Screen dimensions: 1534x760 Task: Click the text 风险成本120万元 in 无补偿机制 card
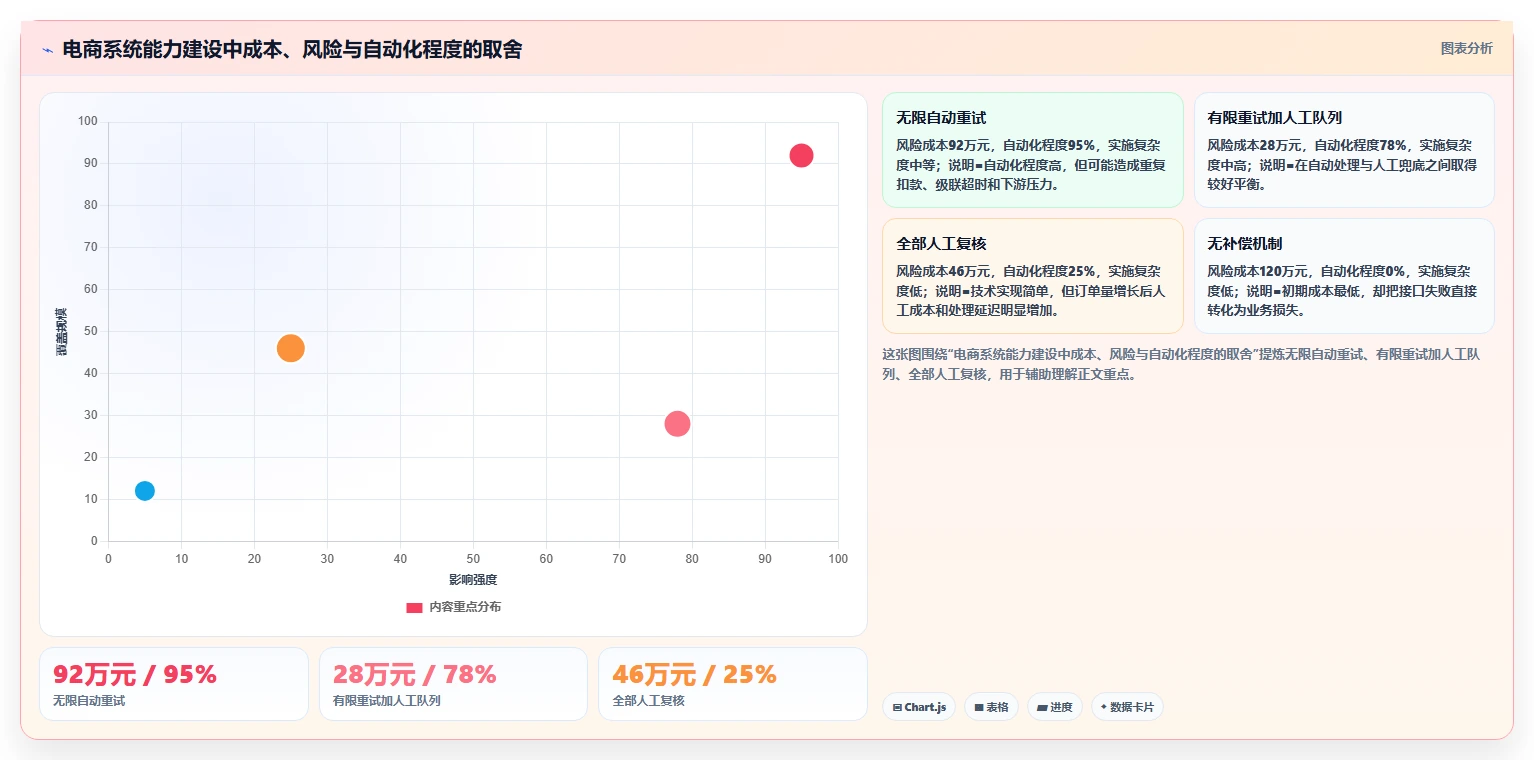pos(1258,271)
